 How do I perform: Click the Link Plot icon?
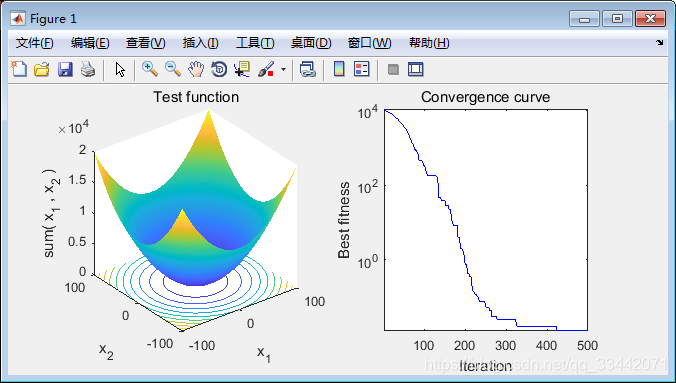coord(308,69)
